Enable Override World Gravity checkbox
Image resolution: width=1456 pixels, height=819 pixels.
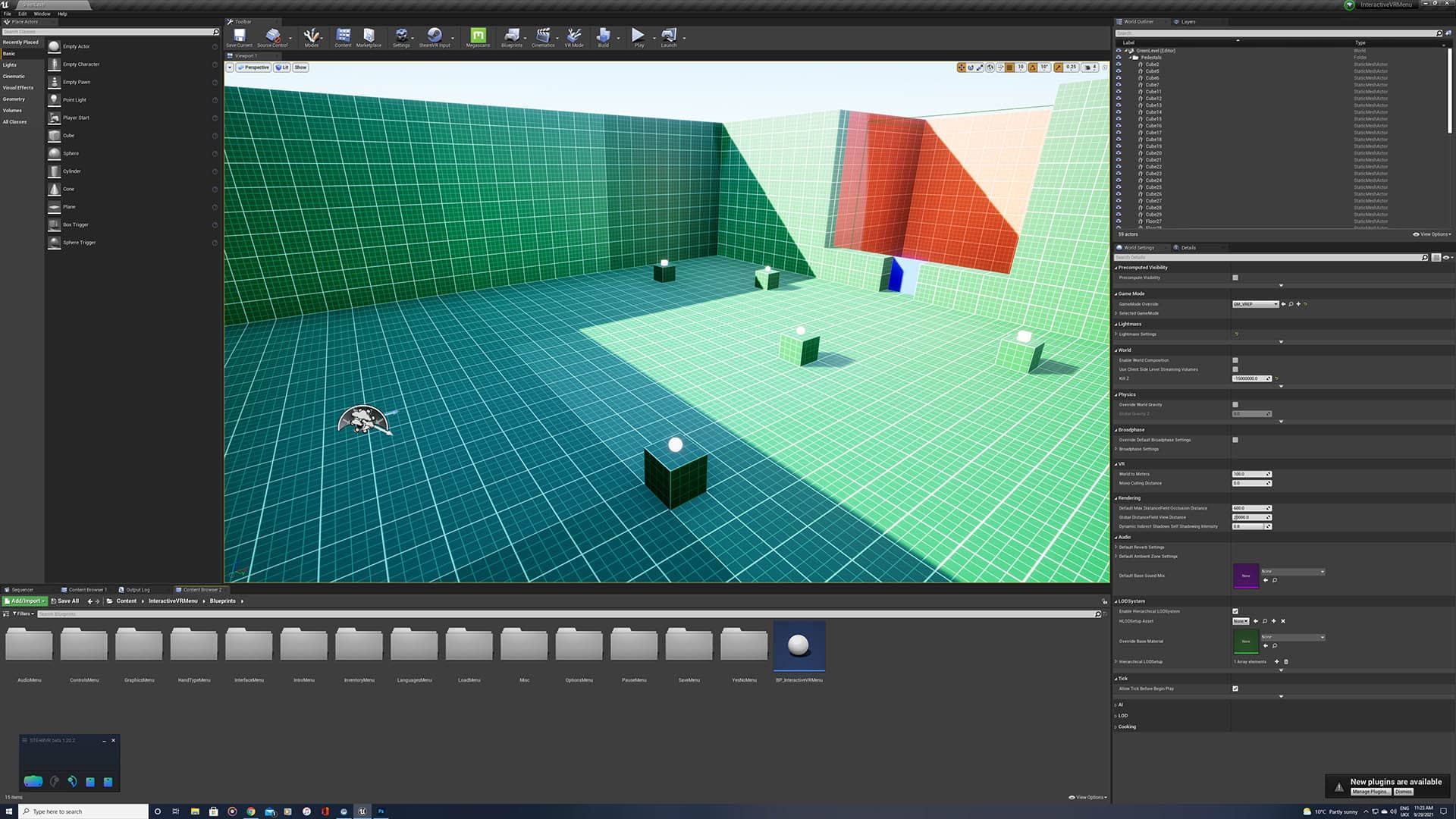1235,405
